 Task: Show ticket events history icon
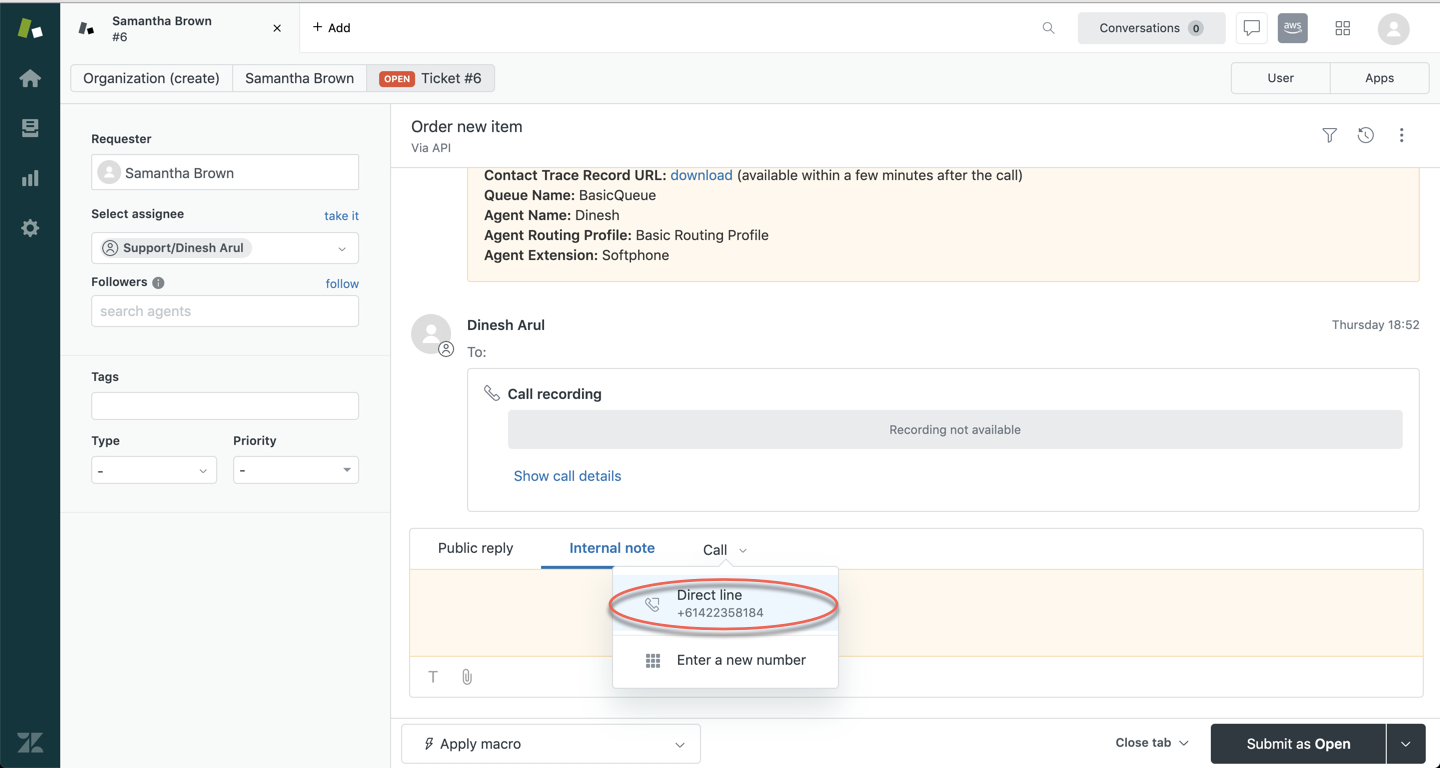[1365, 135]
